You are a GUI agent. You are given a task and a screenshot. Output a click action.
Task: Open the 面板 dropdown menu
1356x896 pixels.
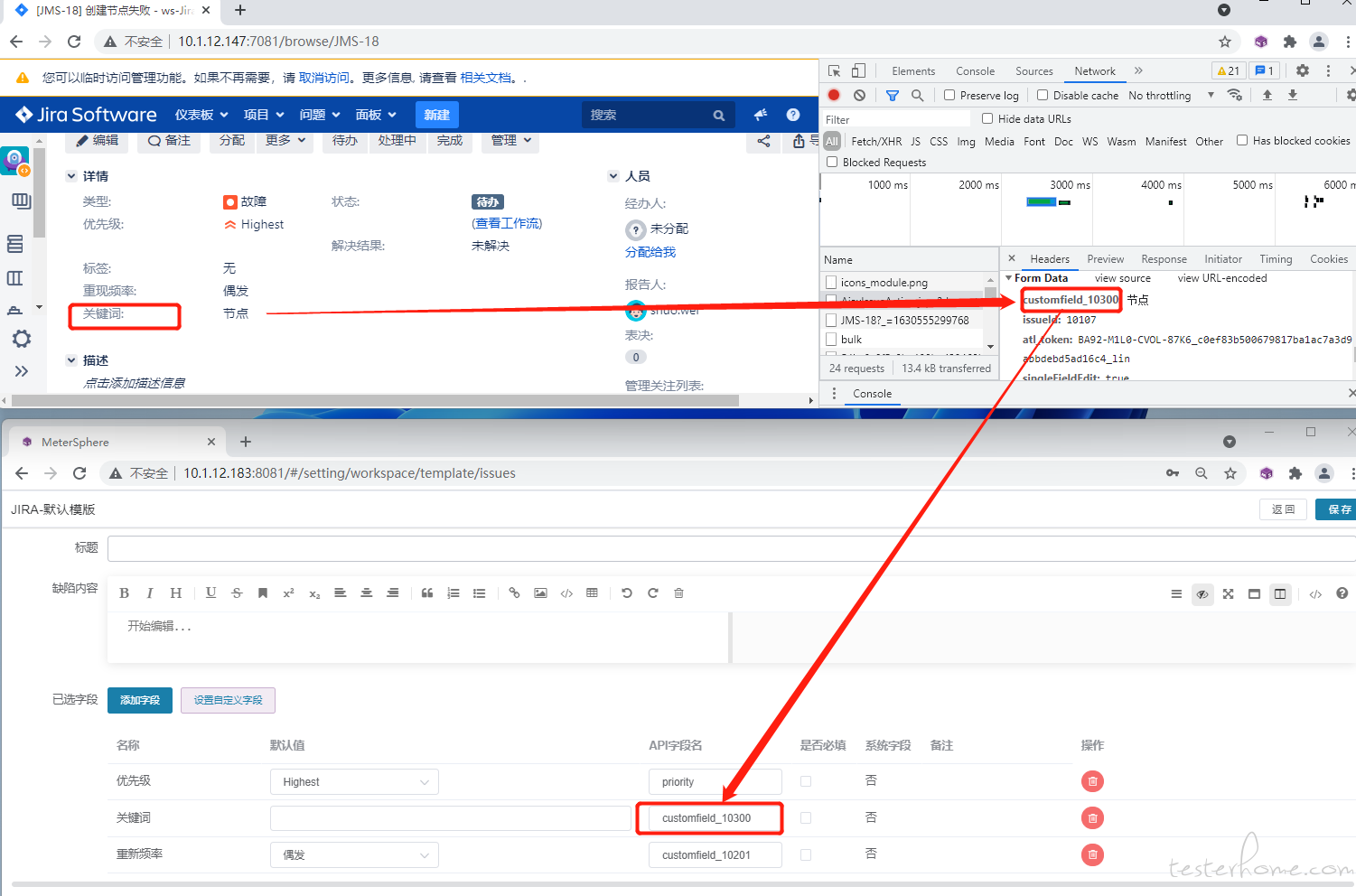(376, 115)
